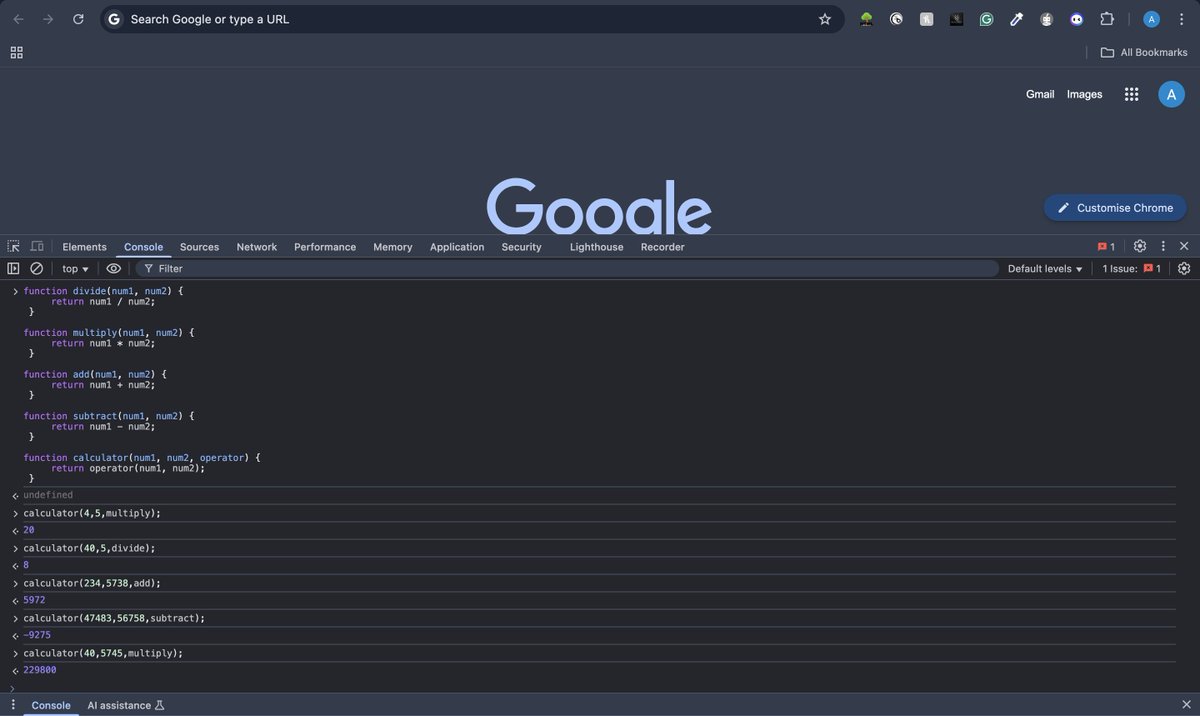Viewport: 1200px width, 716px height.
Task: Open the Lighthouse tab
Action: point(596,247)
